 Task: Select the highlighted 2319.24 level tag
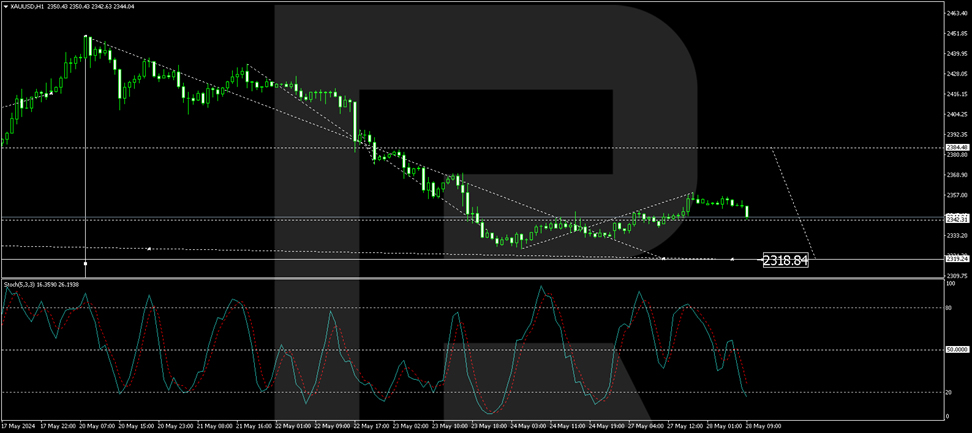tap(957, 259)
